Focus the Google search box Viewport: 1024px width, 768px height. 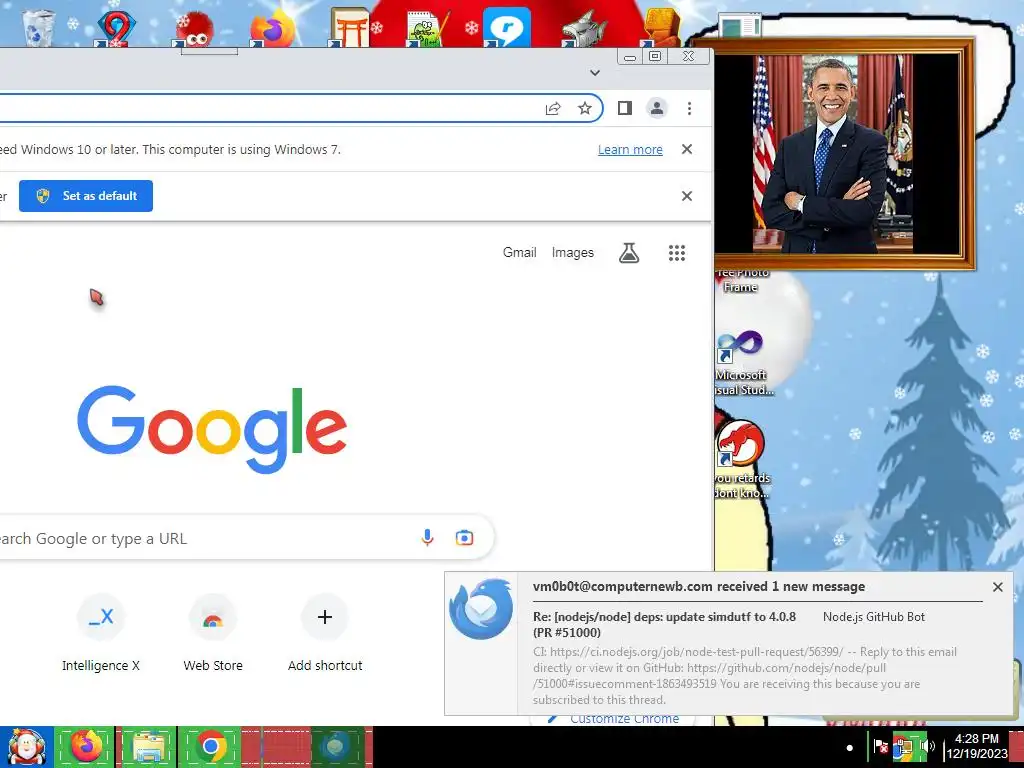pos(246,537)
